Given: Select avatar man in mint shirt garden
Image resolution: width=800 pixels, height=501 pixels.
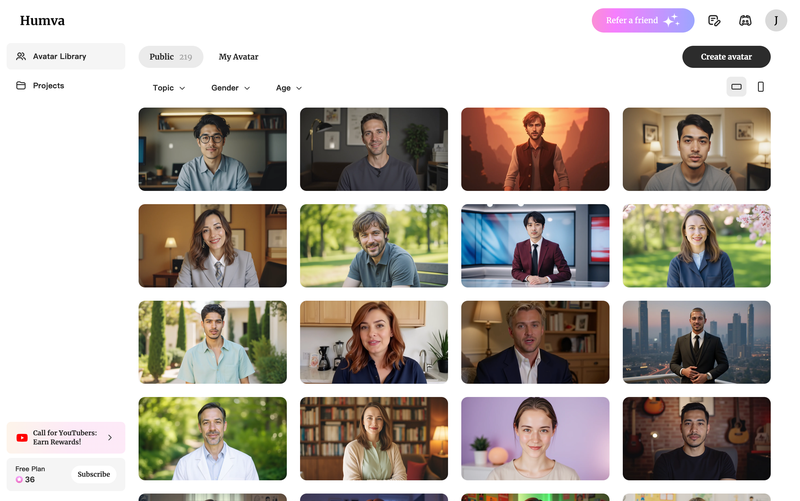Looking at the screenshot, I should (x=213, y=342).
